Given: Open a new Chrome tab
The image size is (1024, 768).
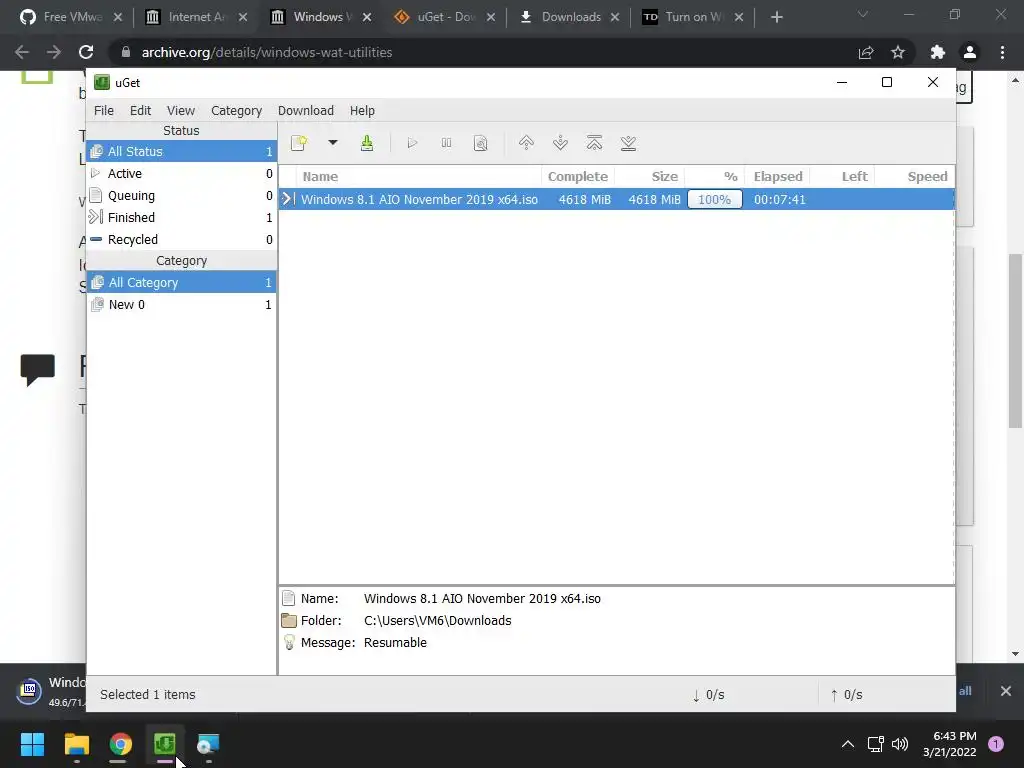Looking at the screenshot, I should click(776, 17).
